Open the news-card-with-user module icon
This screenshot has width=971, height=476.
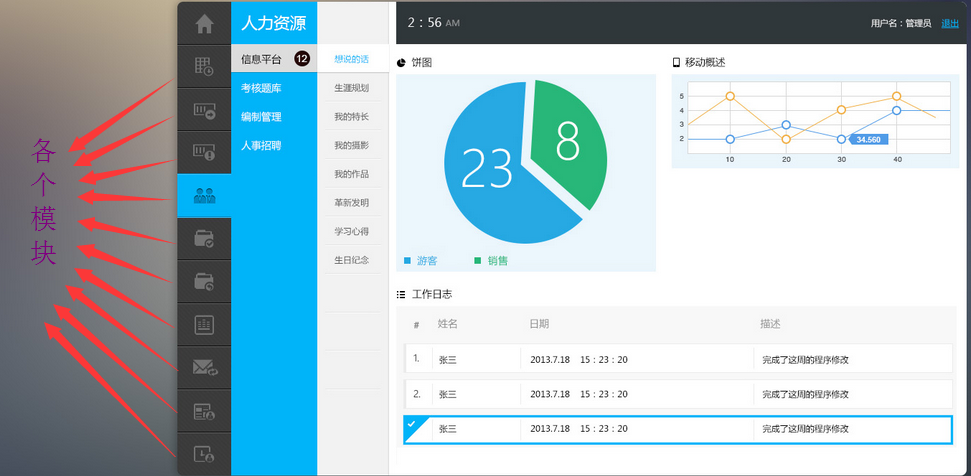204,412
